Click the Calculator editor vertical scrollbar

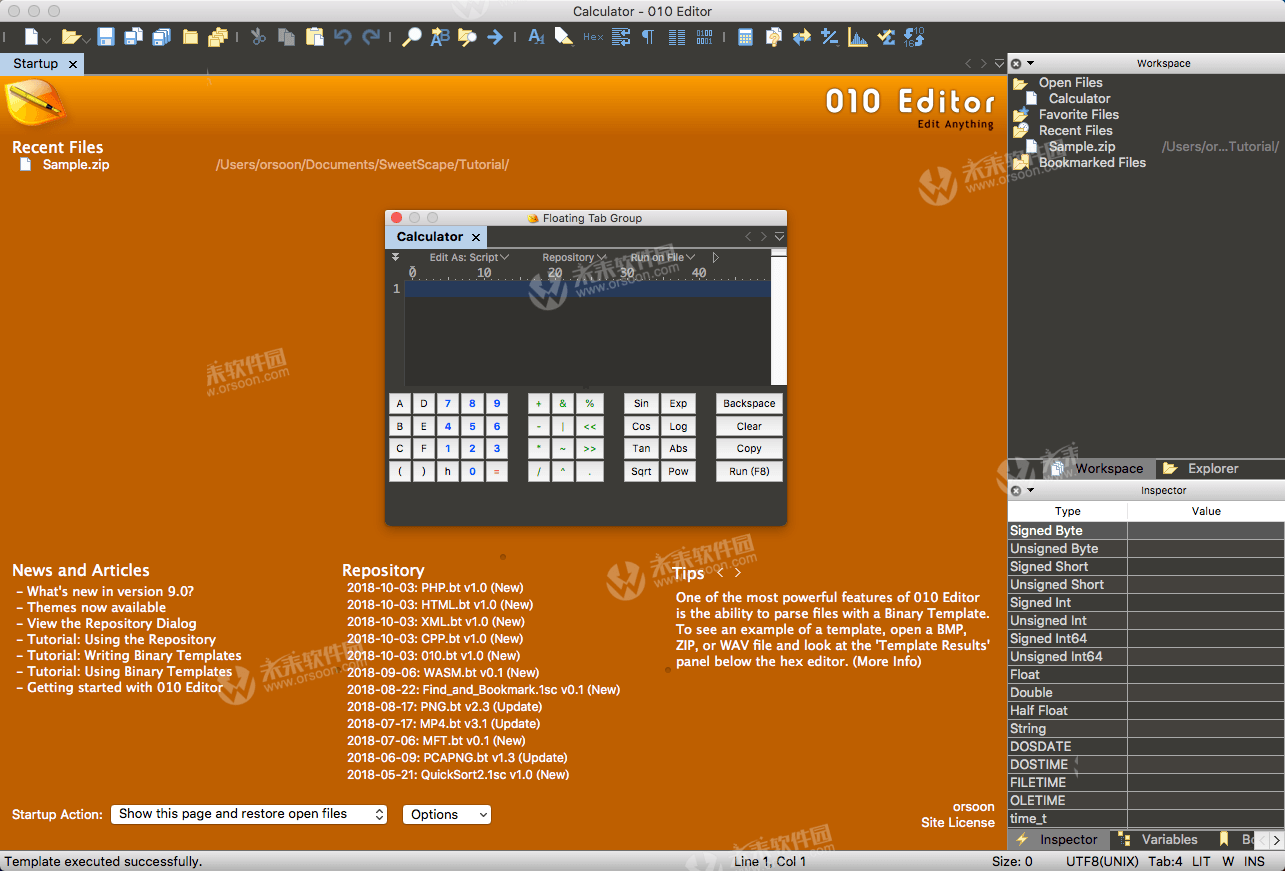point(779,317)
